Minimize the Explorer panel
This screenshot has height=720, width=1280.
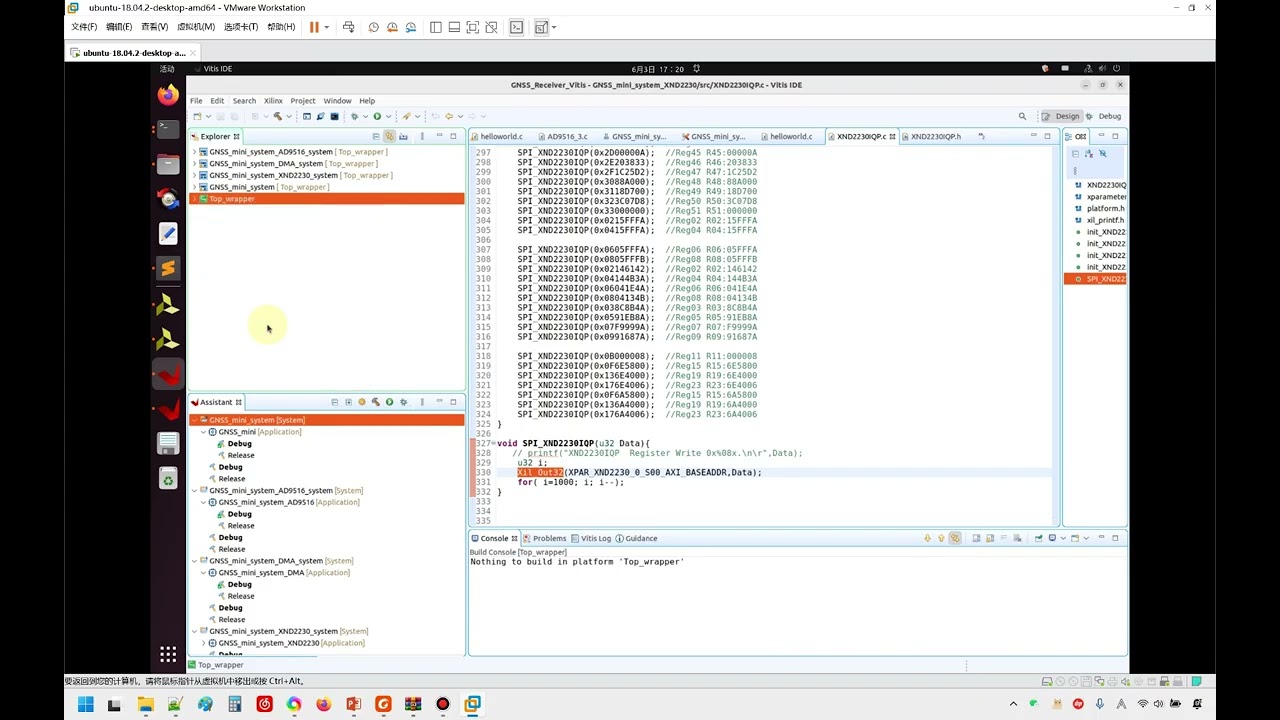pyautogui.click(x=439, y=135)
